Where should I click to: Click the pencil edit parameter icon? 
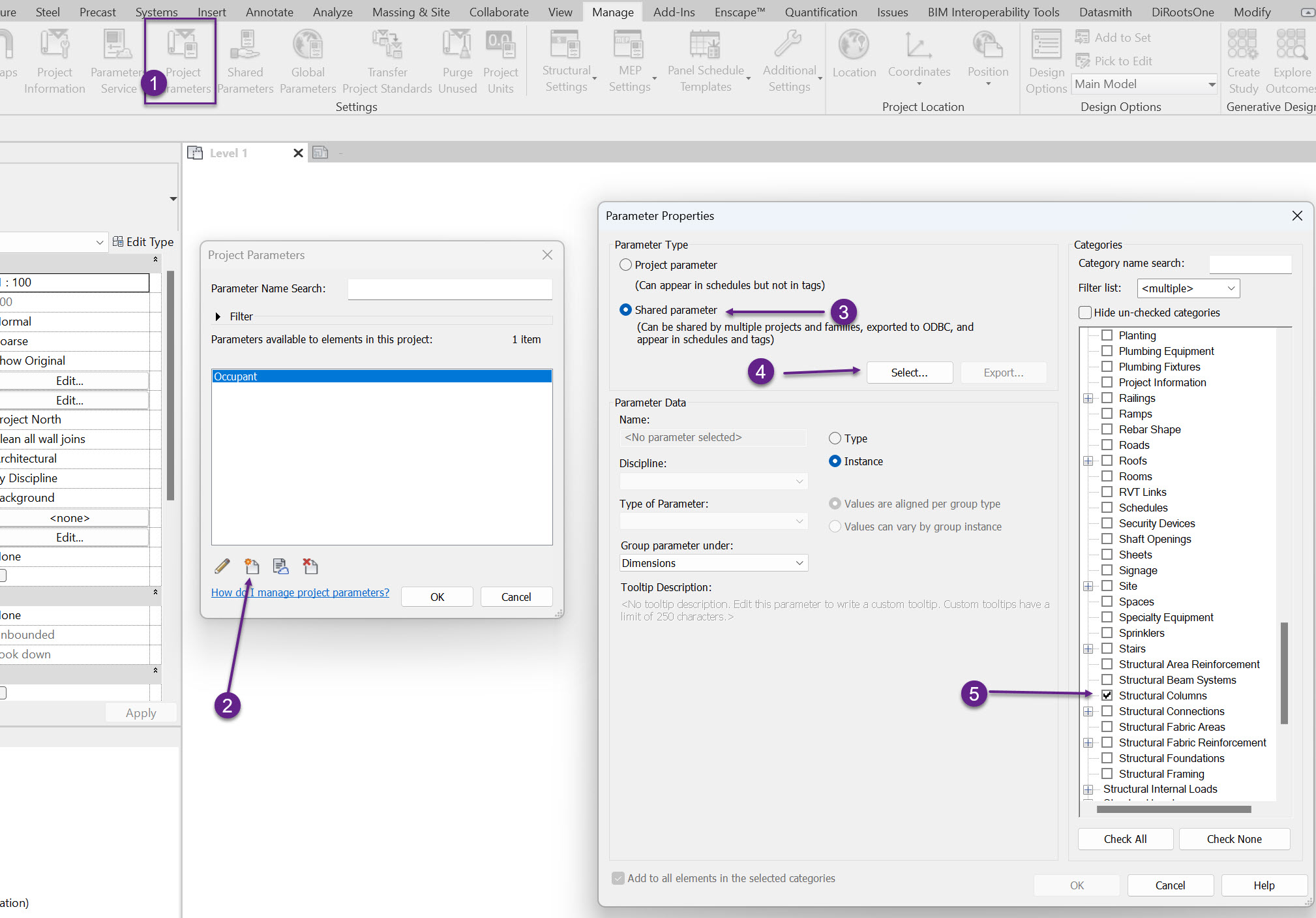click(222, 566)
